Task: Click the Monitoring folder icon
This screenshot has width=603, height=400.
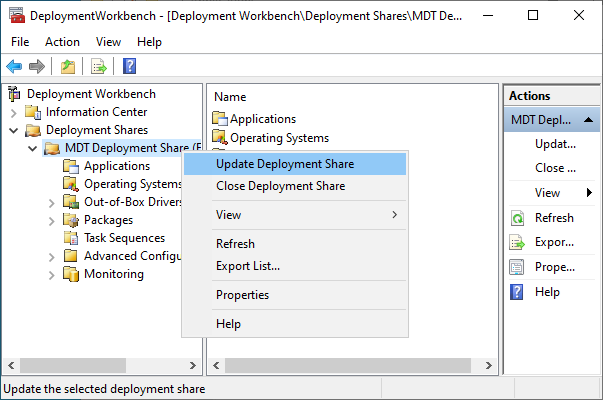Action: coord(71,274)
